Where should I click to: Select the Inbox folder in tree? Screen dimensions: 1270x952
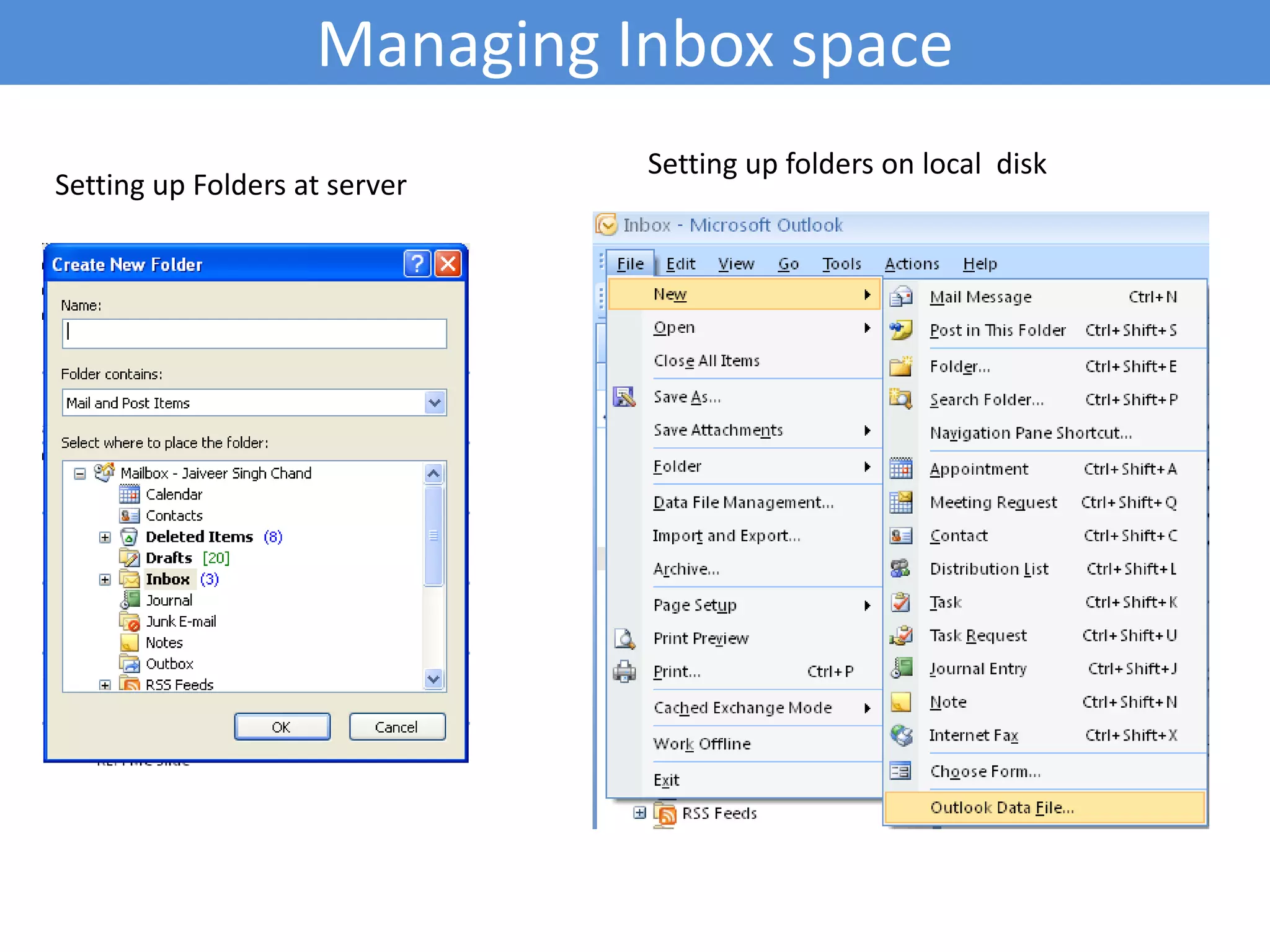tap(168, 579)
